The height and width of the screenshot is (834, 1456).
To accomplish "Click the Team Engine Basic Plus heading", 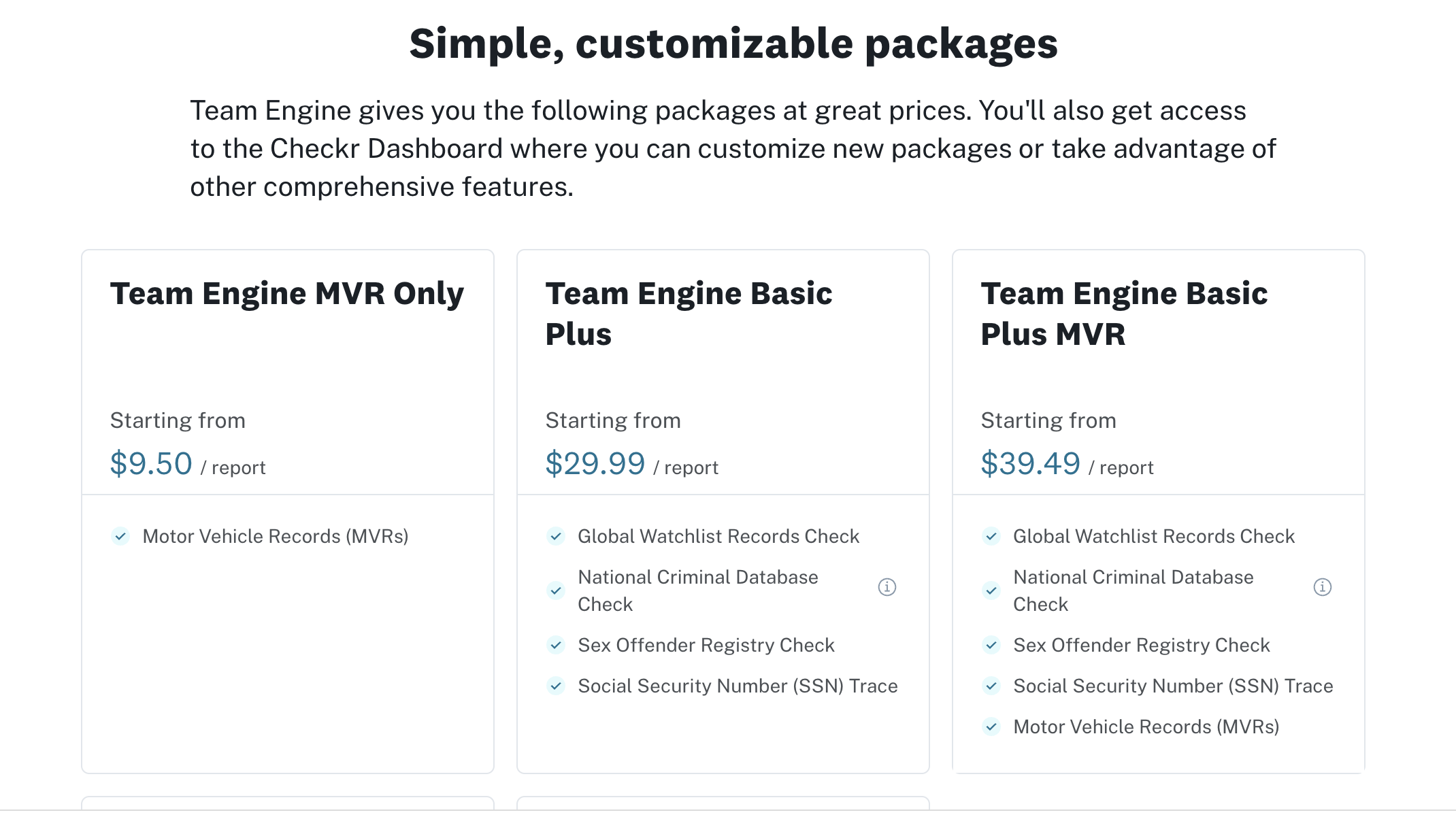I will tap(688, 314).
